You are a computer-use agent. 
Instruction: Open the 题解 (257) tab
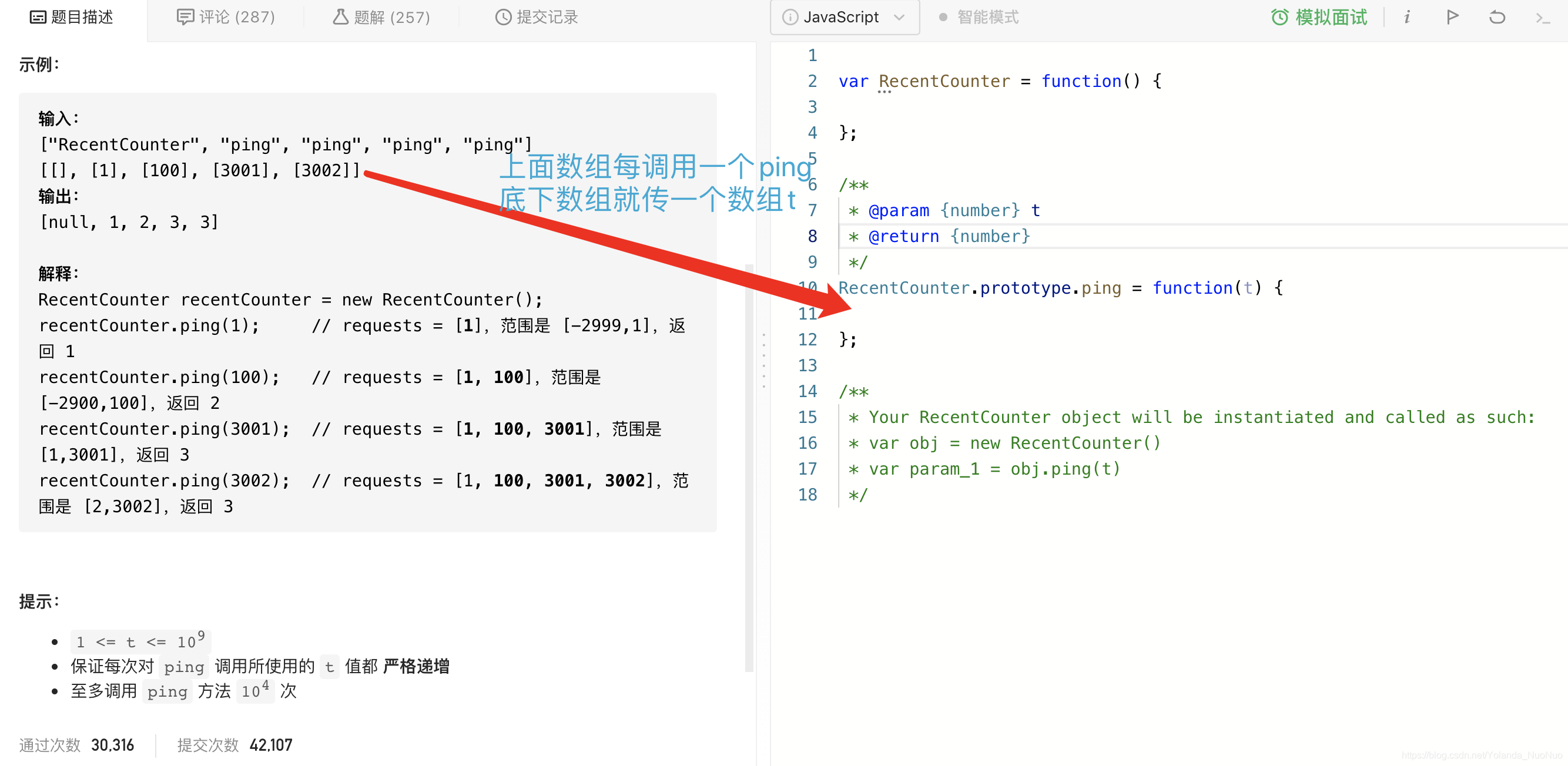pos(381,17)
